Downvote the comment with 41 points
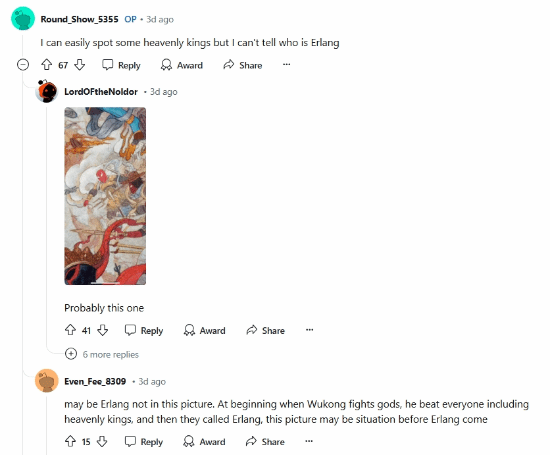This screenshot has height=455, width=550. coord(102,330)
